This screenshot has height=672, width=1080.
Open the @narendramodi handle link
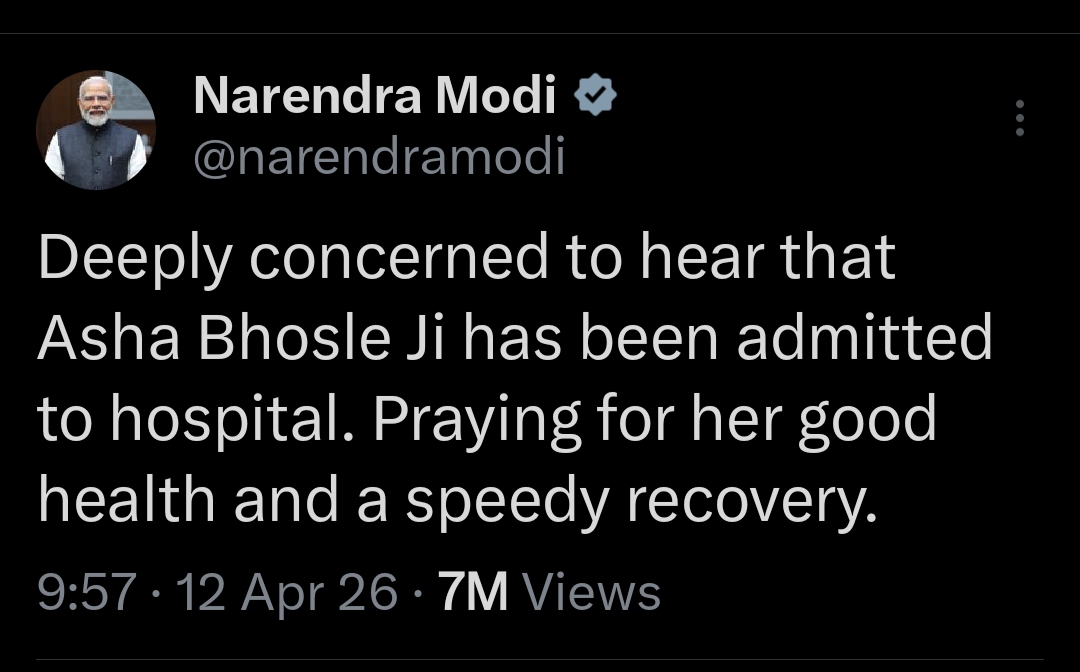(x=378, y=158)
